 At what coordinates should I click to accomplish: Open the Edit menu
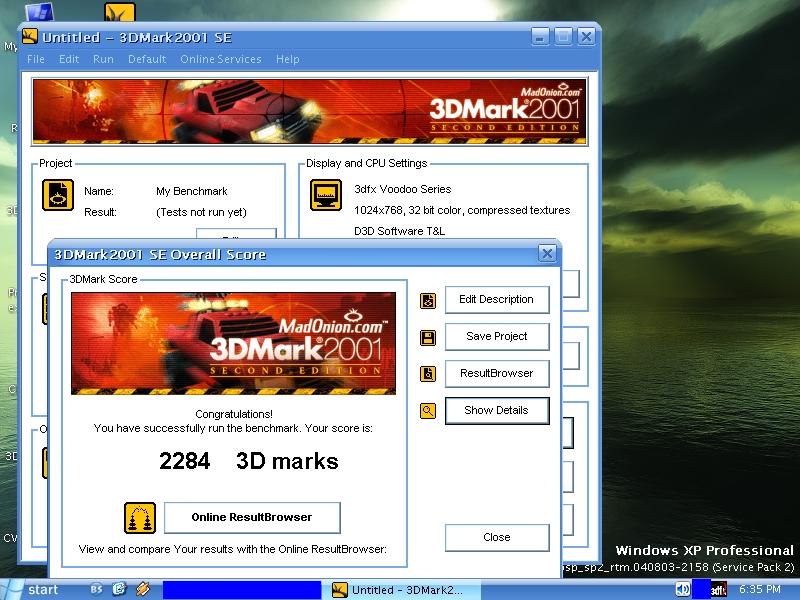69,59
